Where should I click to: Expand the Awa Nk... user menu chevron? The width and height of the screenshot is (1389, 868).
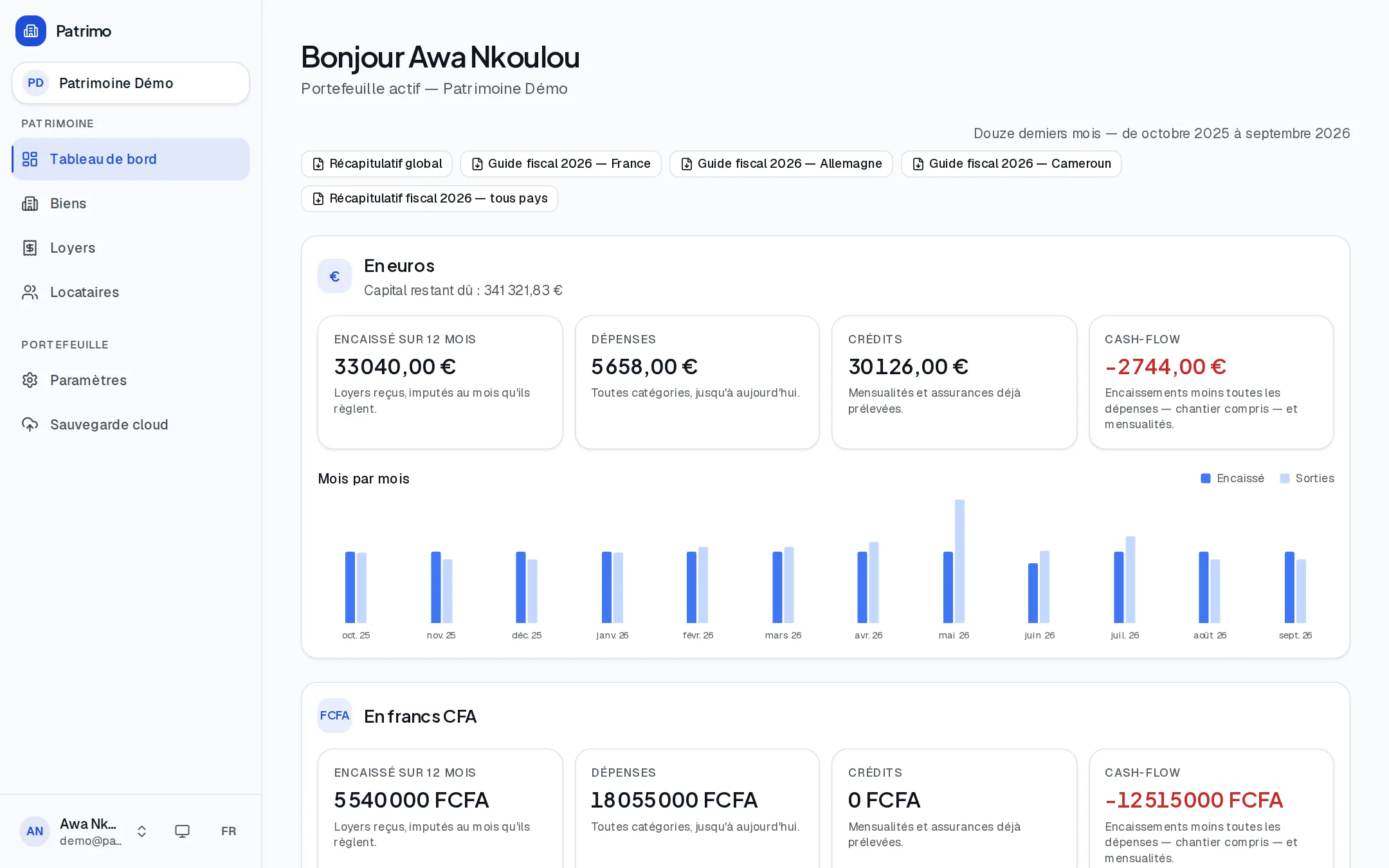pyautogui.click(x=142, y=831)
